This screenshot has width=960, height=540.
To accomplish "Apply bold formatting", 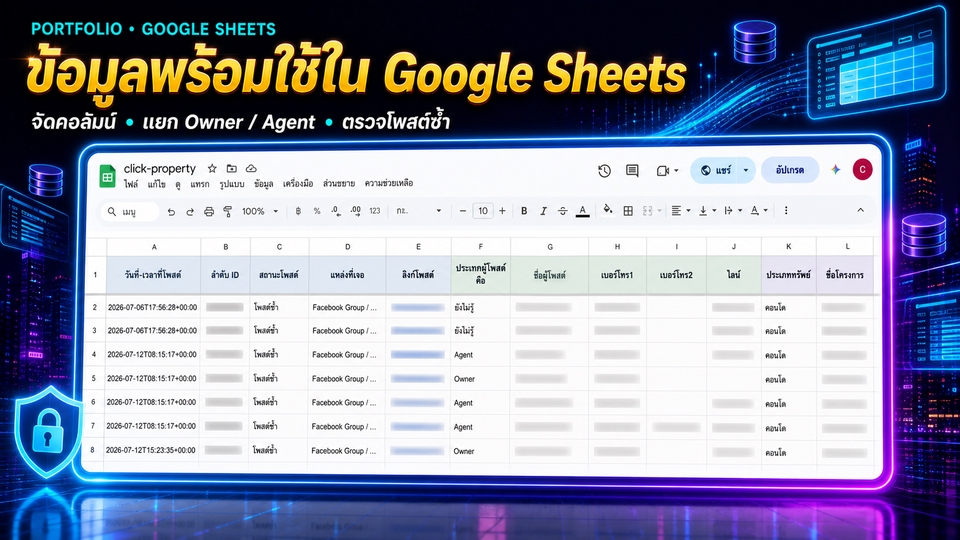I will pos(524,211).
